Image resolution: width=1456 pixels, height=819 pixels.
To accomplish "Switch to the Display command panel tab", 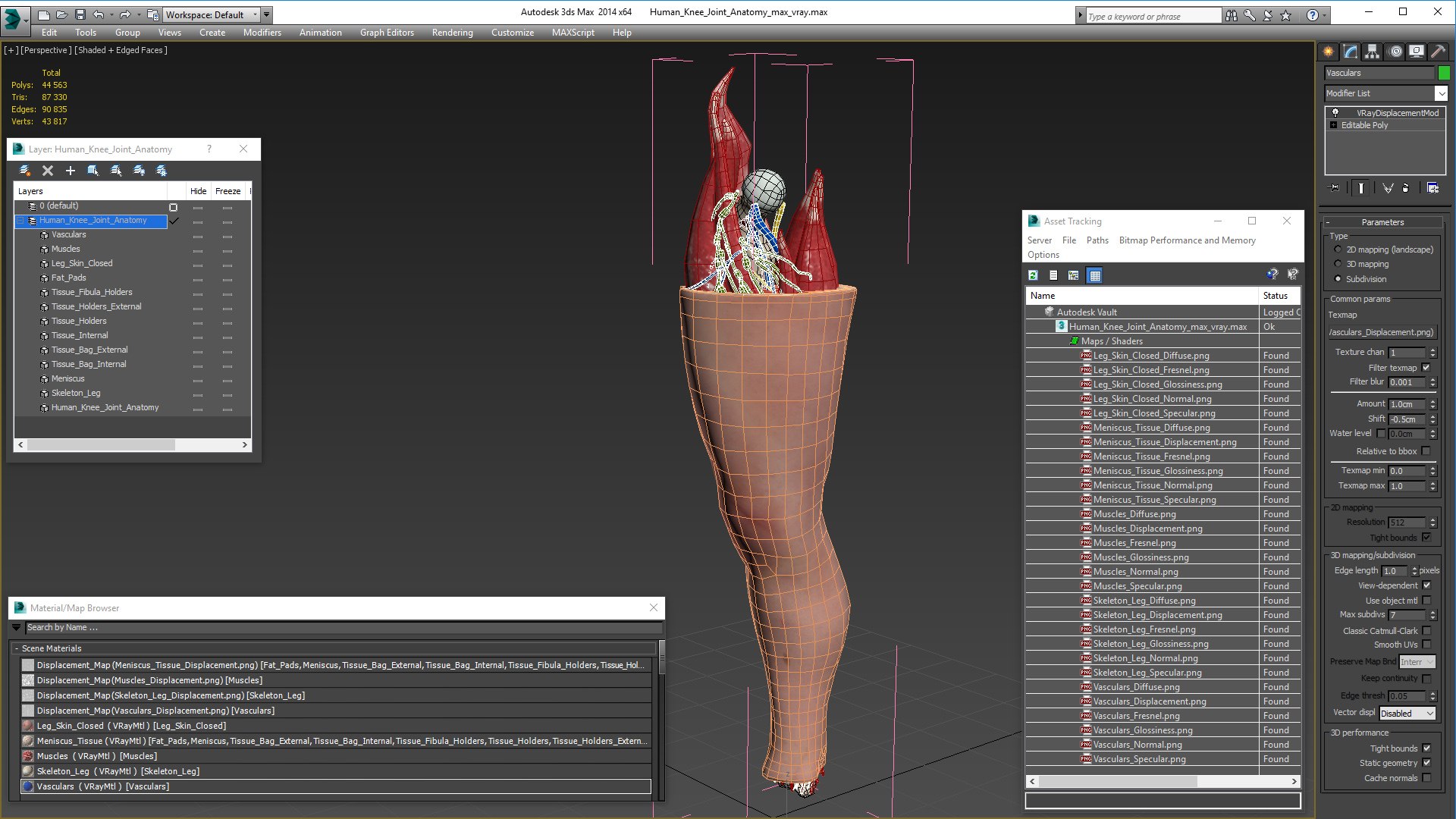I will click(x=1417, y=52).
